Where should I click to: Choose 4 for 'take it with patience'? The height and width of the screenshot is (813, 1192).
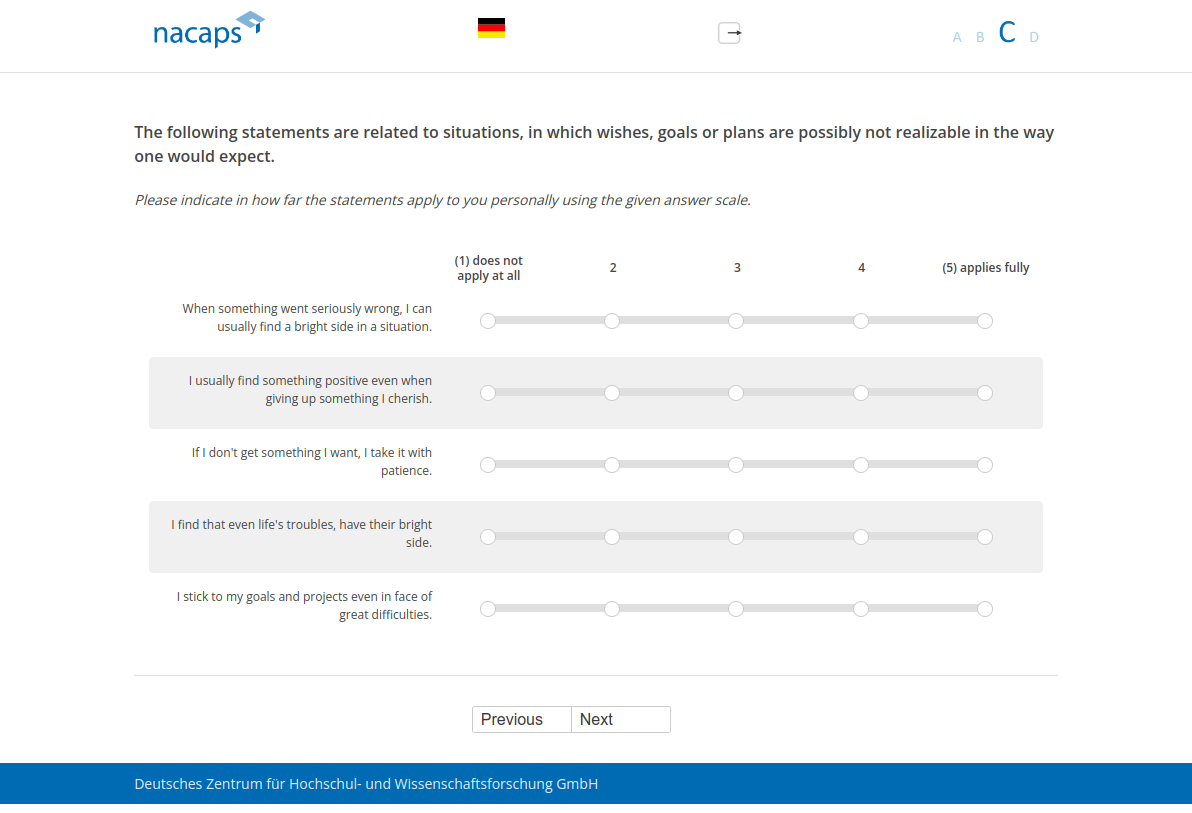tap(861, 465)
